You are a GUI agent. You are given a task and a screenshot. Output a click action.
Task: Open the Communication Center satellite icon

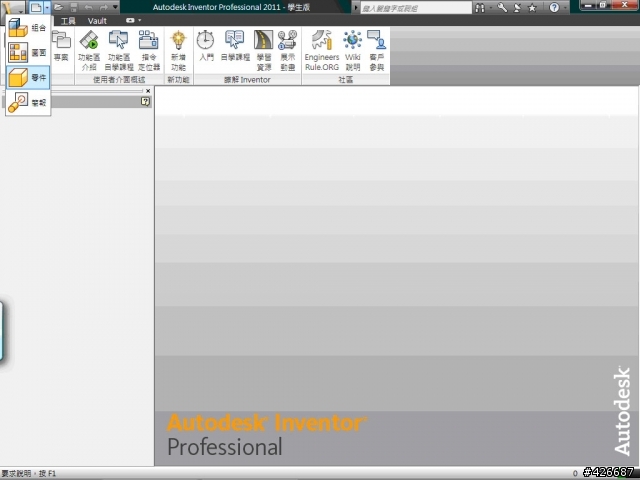pyautogui.click(x=517, y=7)
